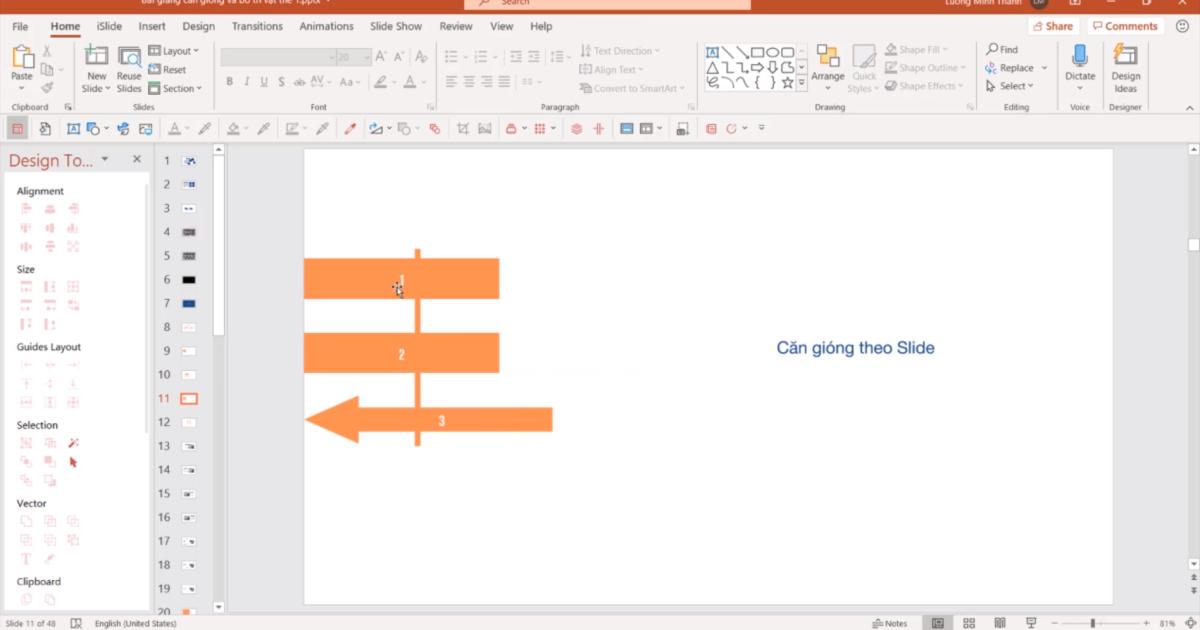Click the first Vector icon in Design Tools
This screenshot has height=630, width=1200.
coord(26,521)
